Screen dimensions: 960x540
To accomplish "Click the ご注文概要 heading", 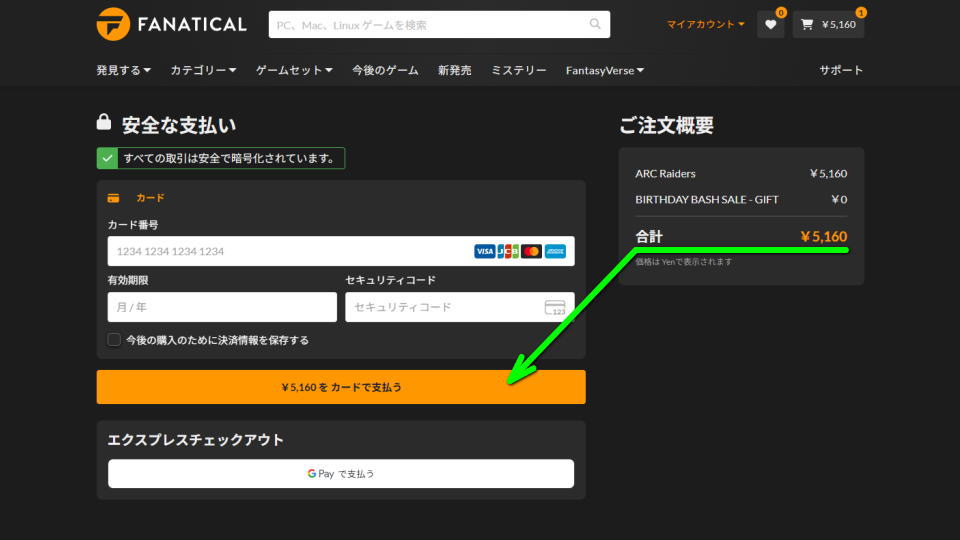I will point(666,125).
